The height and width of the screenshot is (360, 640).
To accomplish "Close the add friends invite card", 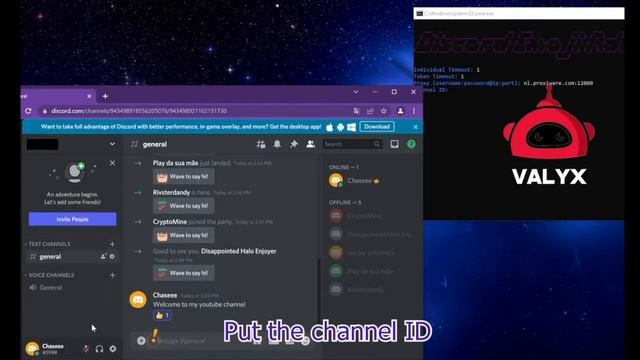I will [112, 163].
